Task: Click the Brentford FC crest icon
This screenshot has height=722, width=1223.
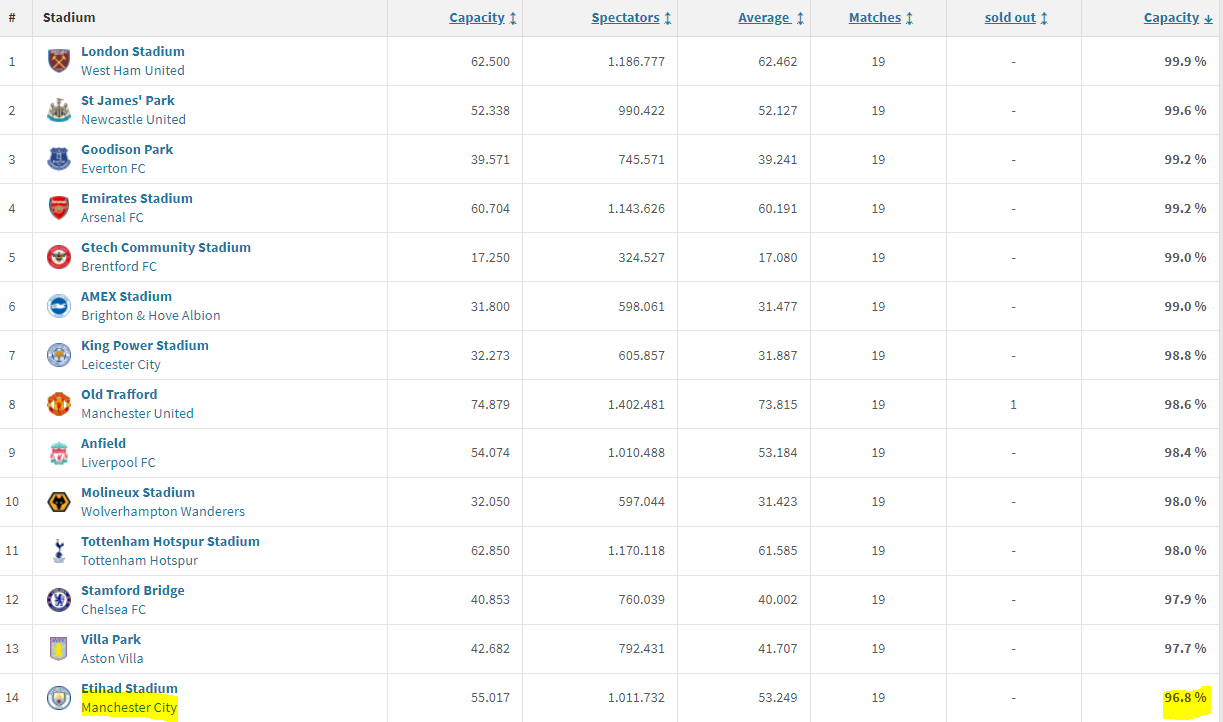Action: click(59, 257)
